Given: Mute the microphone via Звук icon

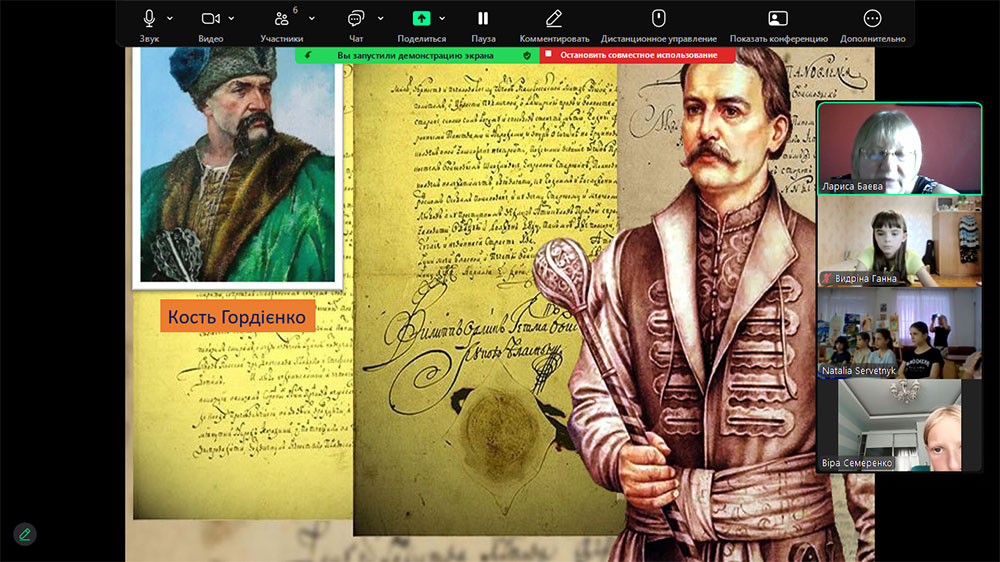Looking at the screenshot, I should point(149,18).
